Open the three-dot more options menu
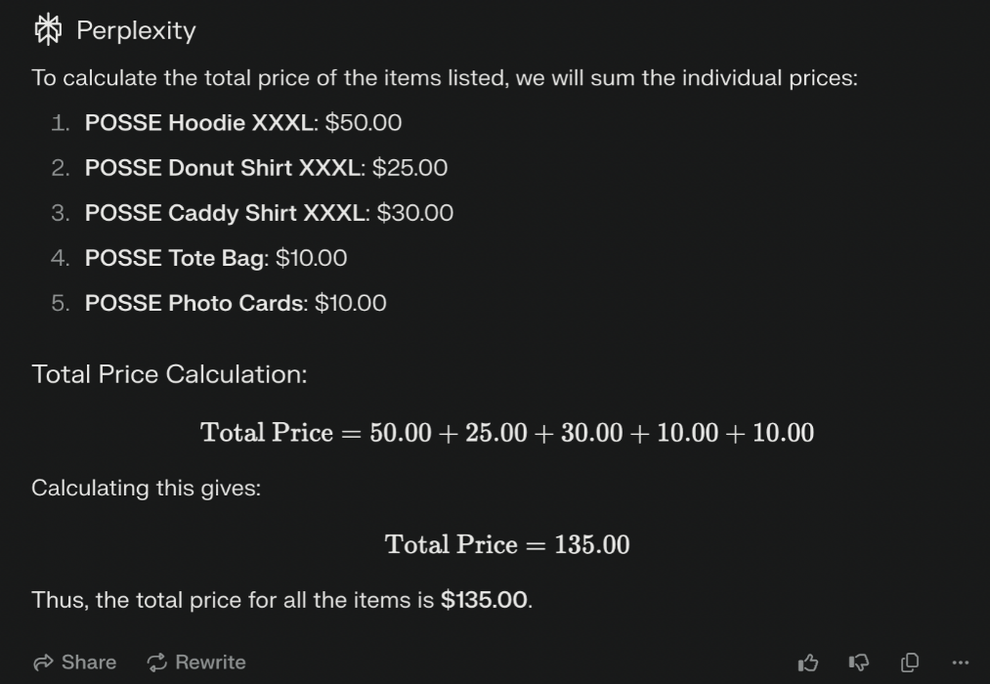990x684 pixels. point(960,662)
